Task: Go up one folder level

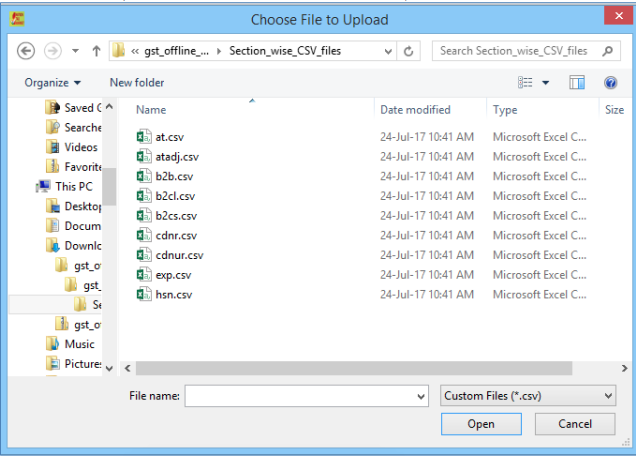Action: click(x=96, y=51)
